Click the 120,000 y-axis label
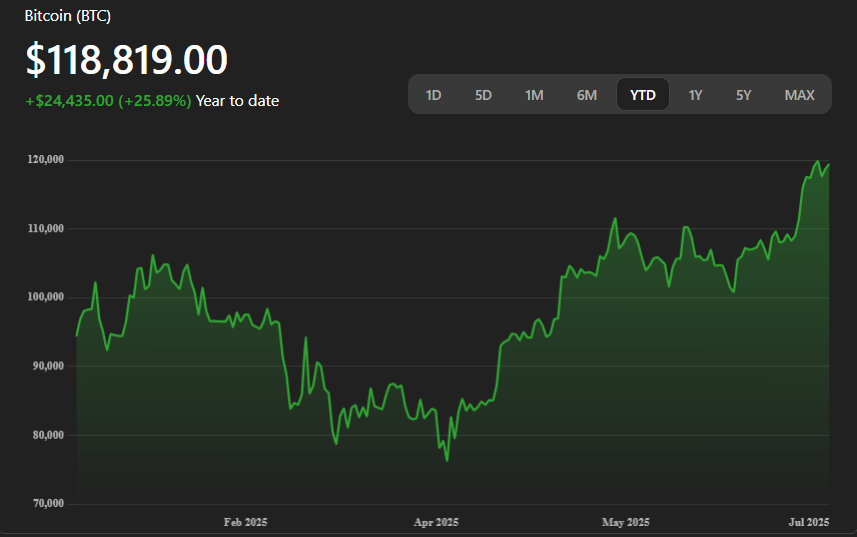857x537 pixels. coord(46,160)
